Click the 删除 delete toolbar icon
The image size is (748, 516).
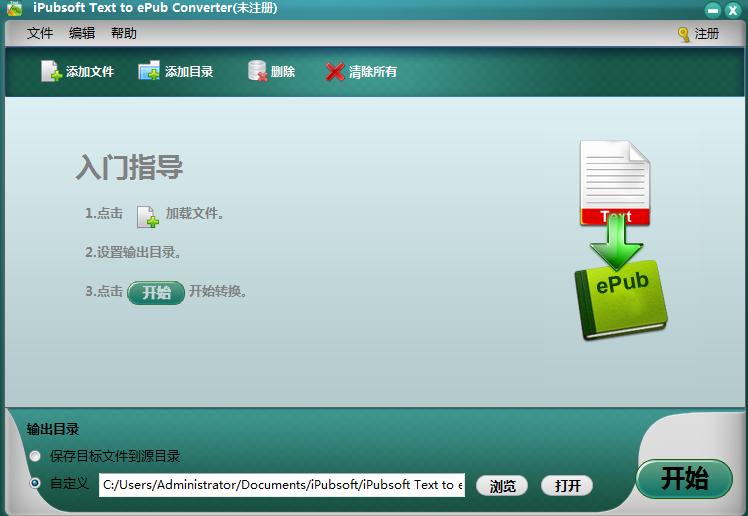click(x=258, y=71)
